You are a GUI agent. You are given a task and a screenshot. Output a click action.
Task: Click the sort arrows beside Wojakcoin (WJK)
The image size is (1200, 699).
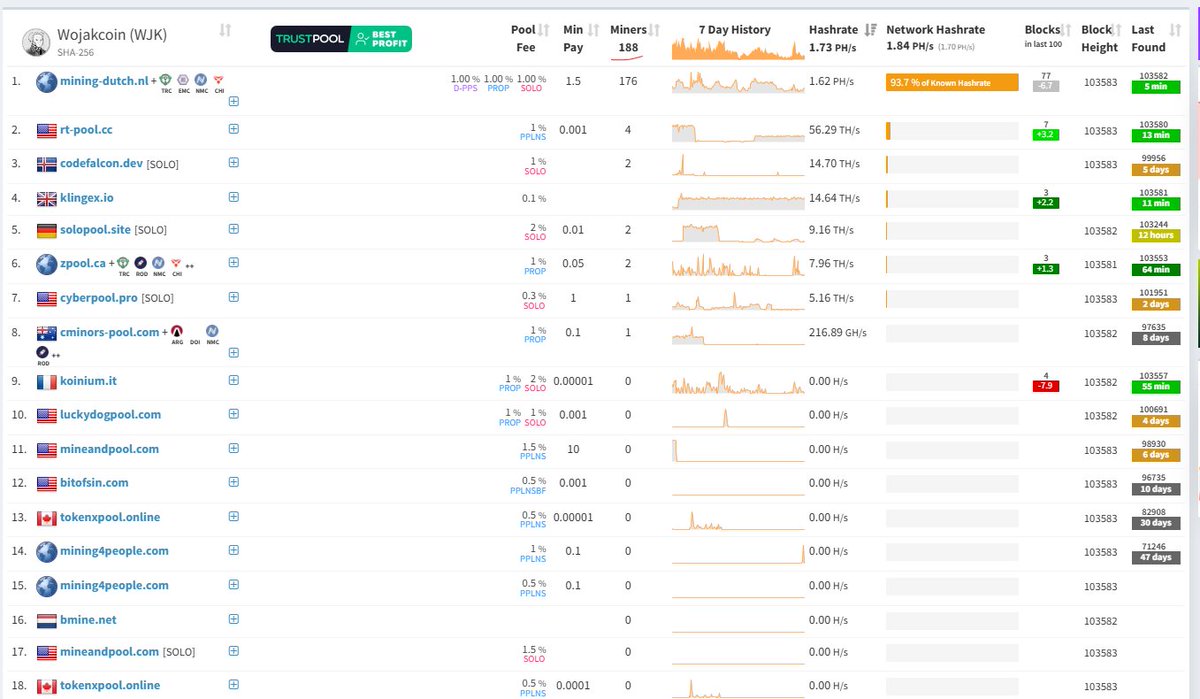[x=225, y=31]
